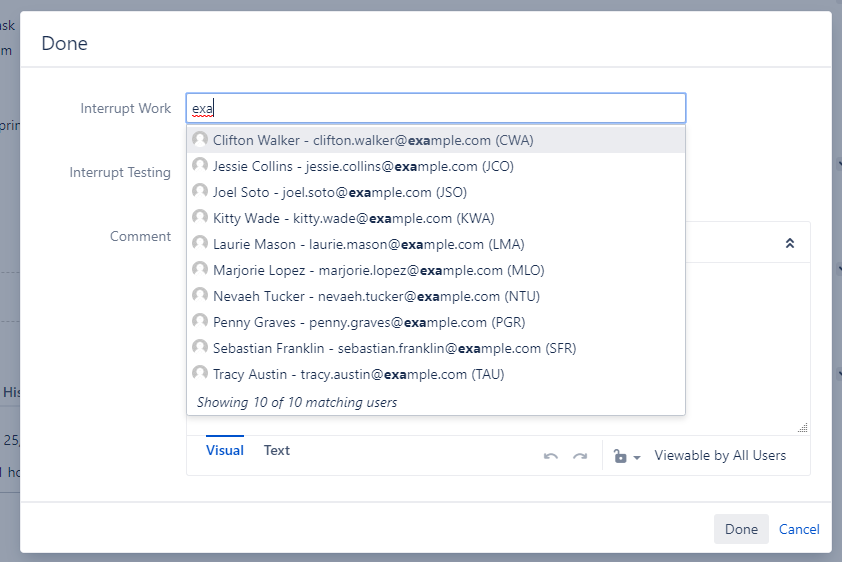Select Clifton Walker from user suggestions
This screenshot has height=562, width=842.
(x=435, y=140)
